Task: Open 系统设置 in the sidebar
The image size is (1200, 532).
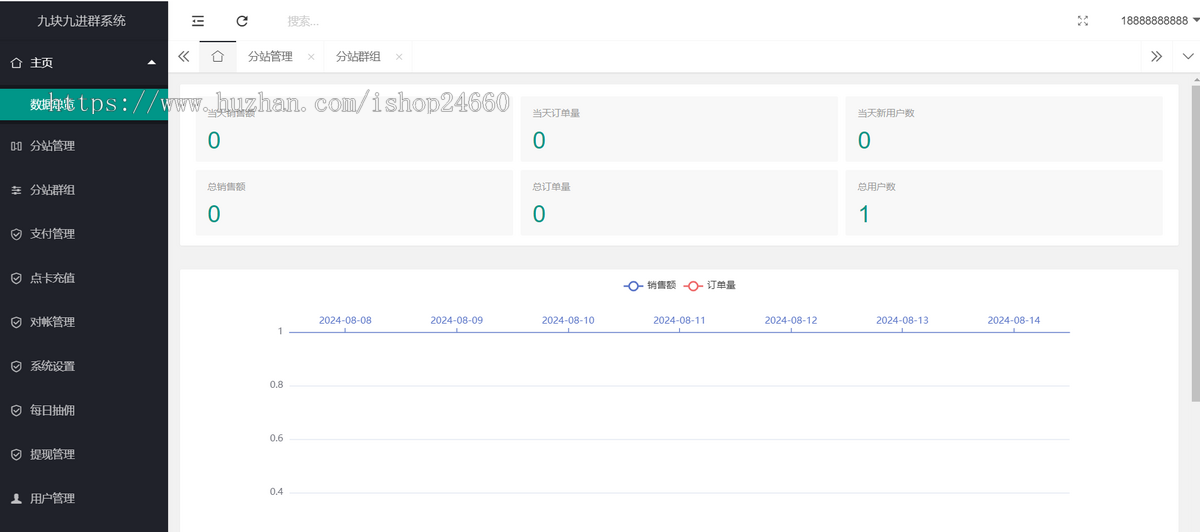Action: tap(84, 366)
